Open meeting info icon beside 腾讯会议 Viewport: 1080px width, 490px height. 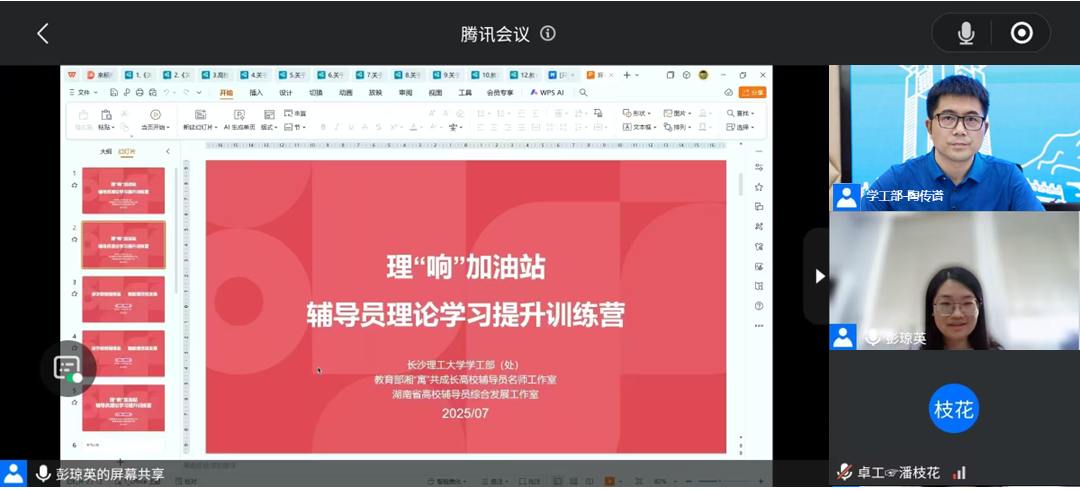[547, 33]
